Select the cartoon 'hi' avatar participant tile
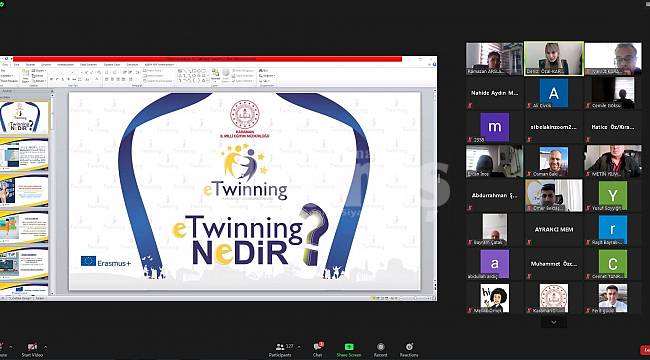 [x=495, y=298]
